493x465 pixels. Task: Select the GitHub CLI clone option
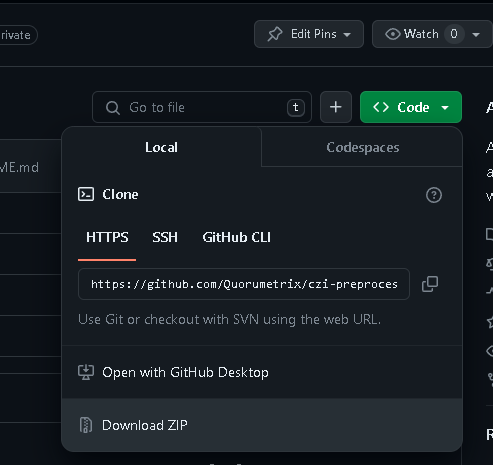click(237, 237)
